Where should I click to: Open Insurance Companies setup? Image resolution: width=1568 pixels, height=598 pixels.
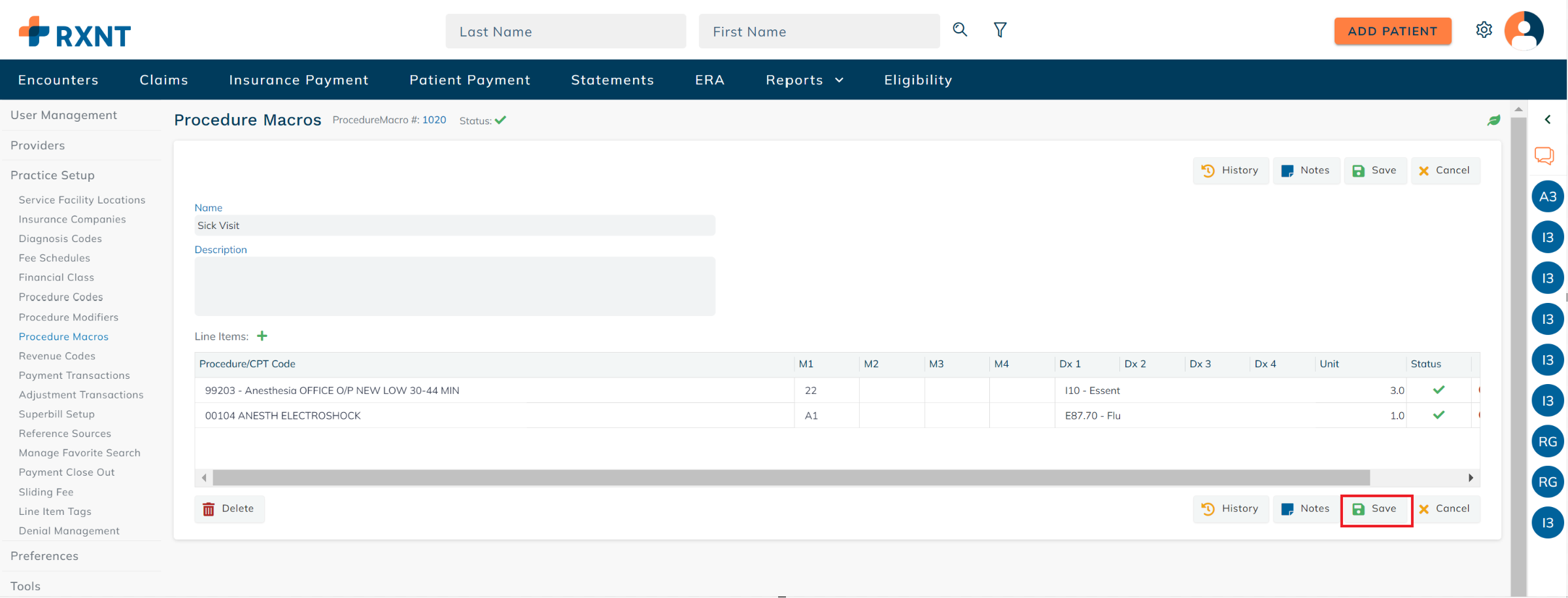coord(72,220)
